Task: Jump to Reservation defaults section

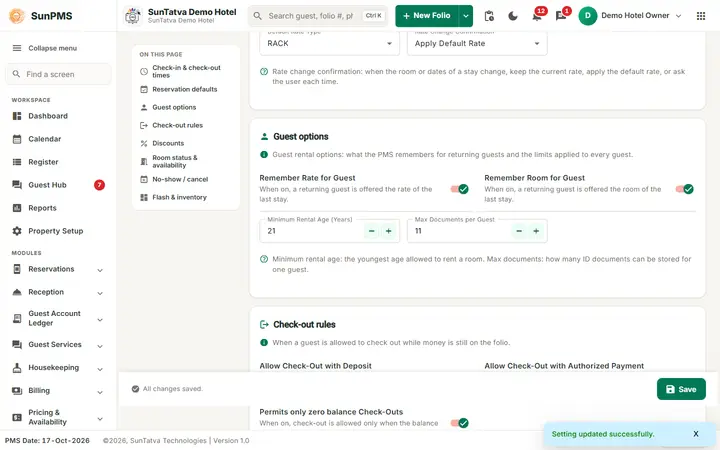Action: [x=186, y=90]
